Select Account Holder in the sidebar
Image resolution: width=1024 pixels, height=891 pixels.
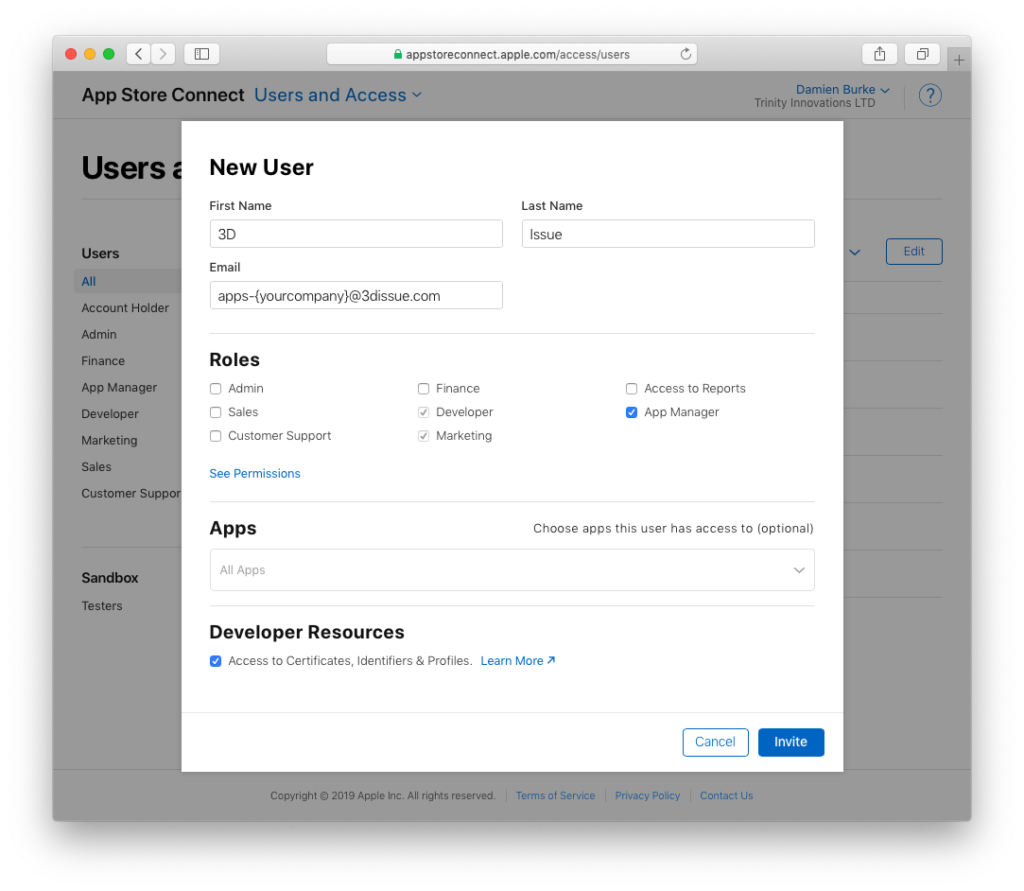(x=125, y=308)
